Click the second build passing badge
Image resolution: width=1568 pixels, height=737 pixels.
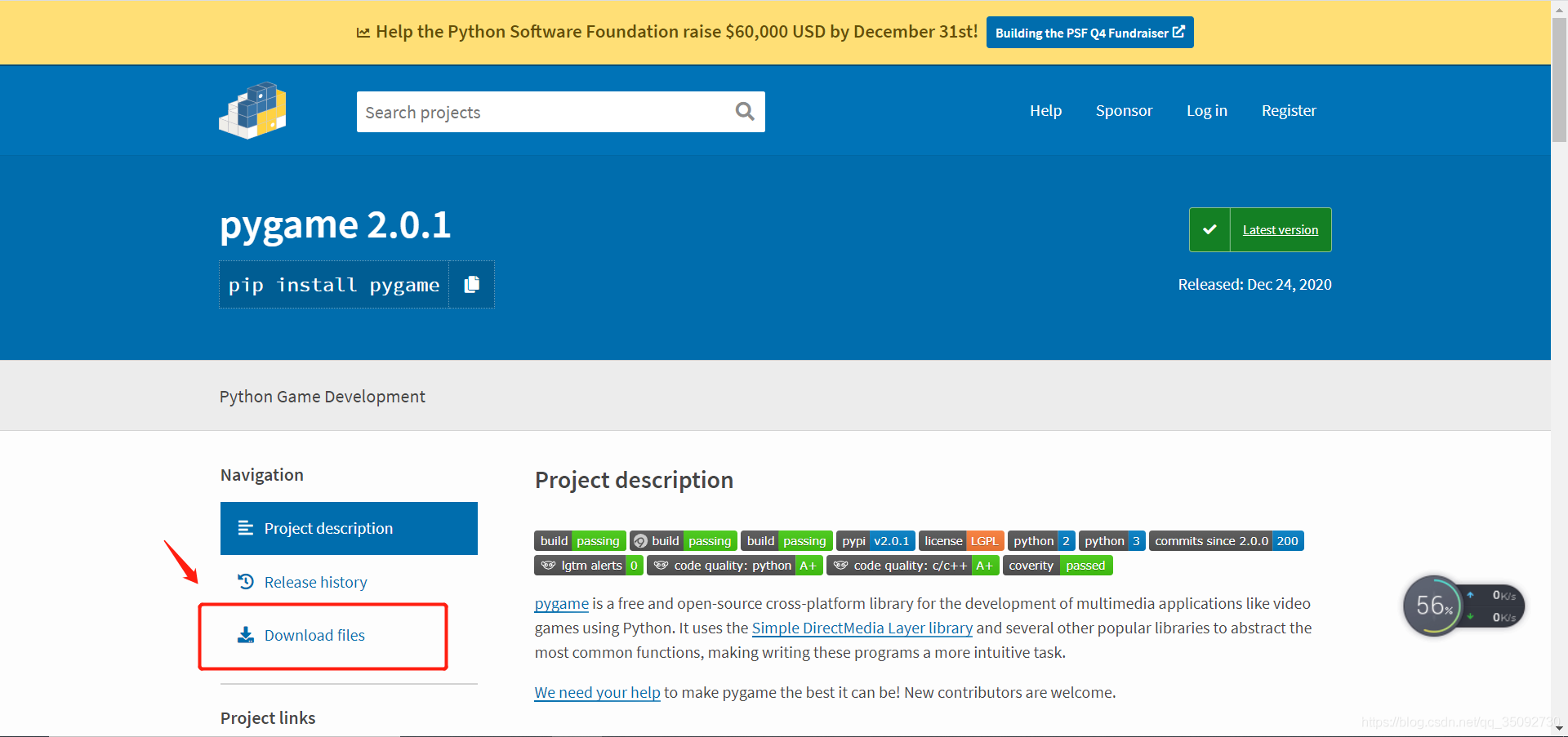click(x=684, y=541)
